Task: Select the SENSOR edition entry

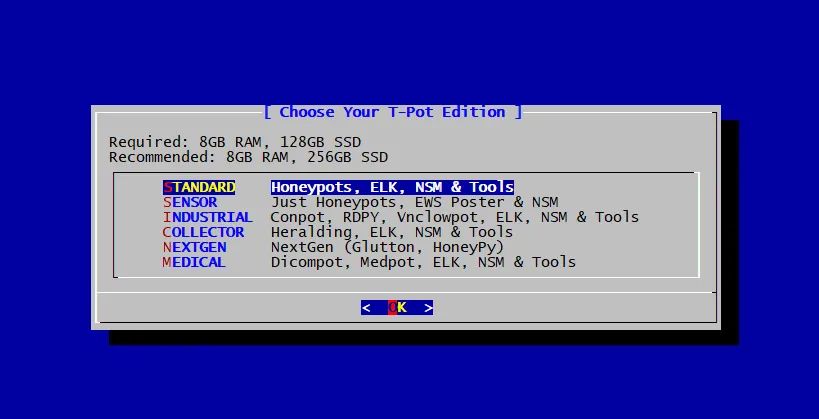Action: point(190,202)
